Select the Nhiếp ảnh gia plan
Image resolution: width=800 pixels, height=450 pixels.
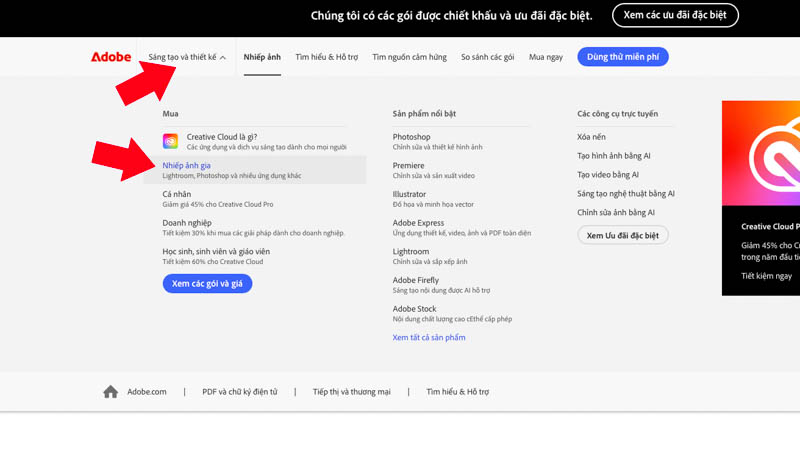255,170
